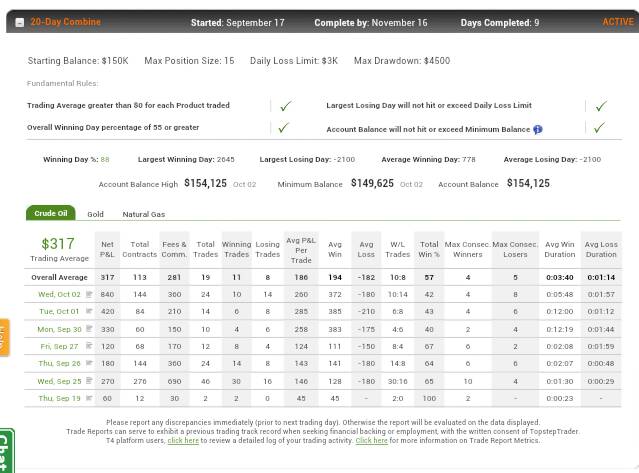Click Account Balance High value $154,125
Screen dimensions: 639x473
pos(205,183)
